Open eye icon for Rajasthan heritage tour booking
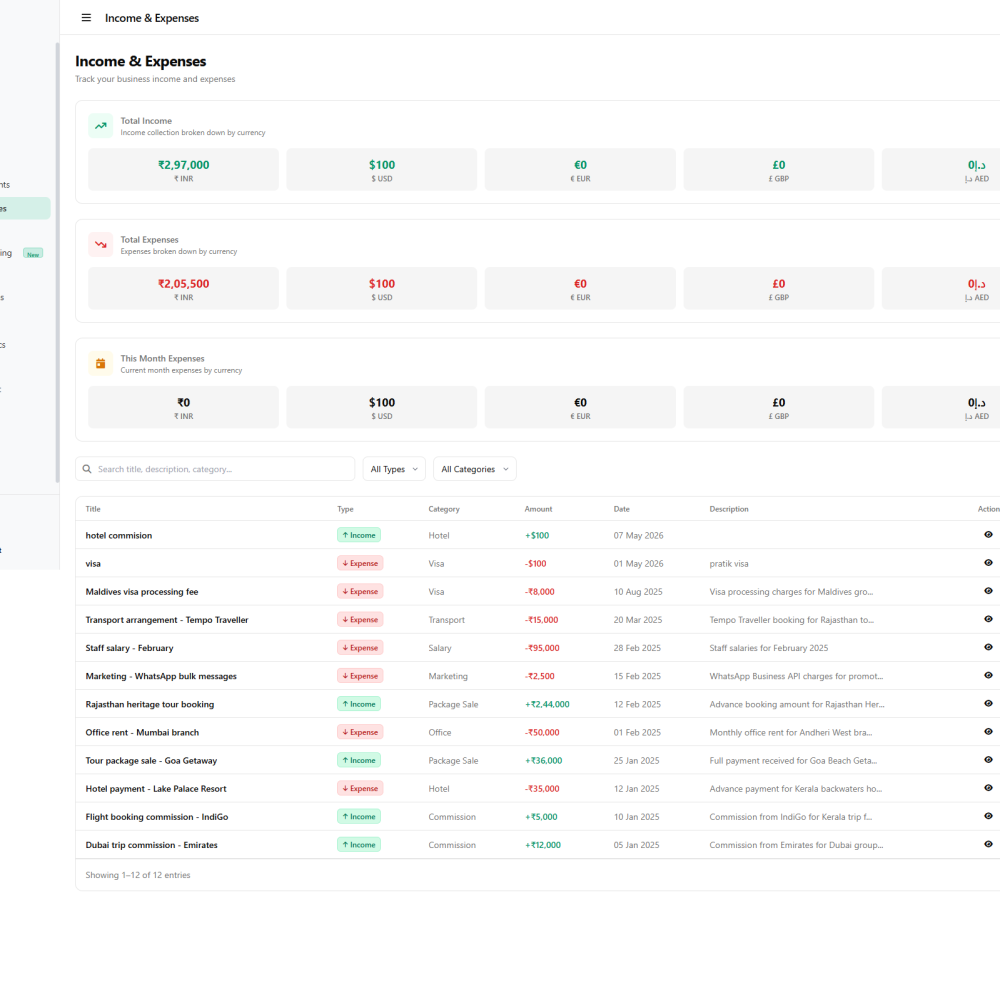 (x=988, y=703)
